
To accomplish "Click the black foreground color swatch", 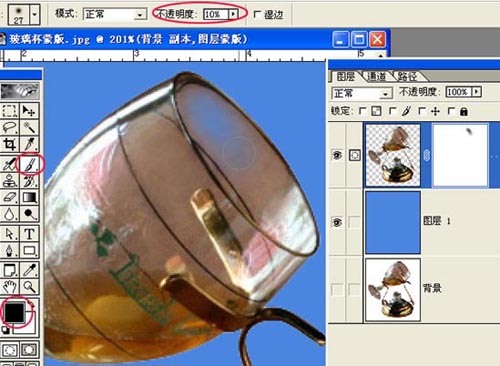I will coord(14,312).
